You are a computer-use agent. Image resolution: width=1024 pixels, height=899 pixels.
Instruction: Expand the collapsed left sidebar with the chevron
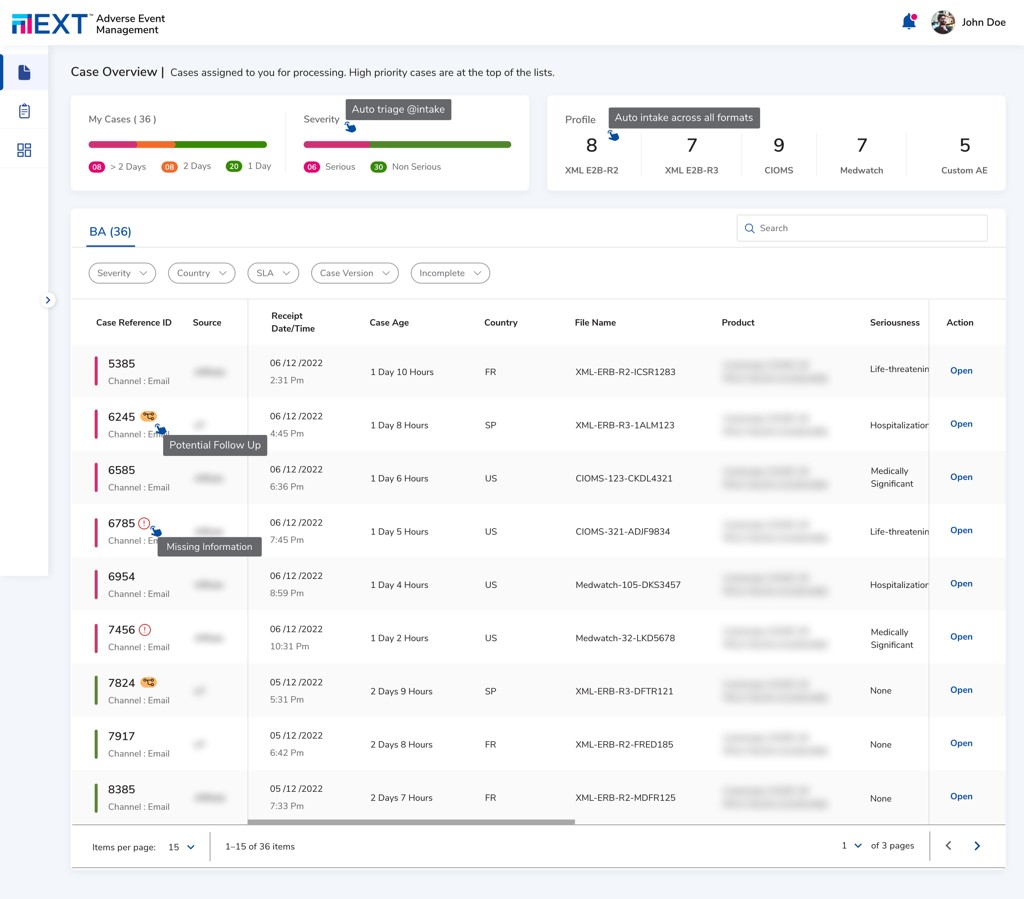[x=47, y=299]
